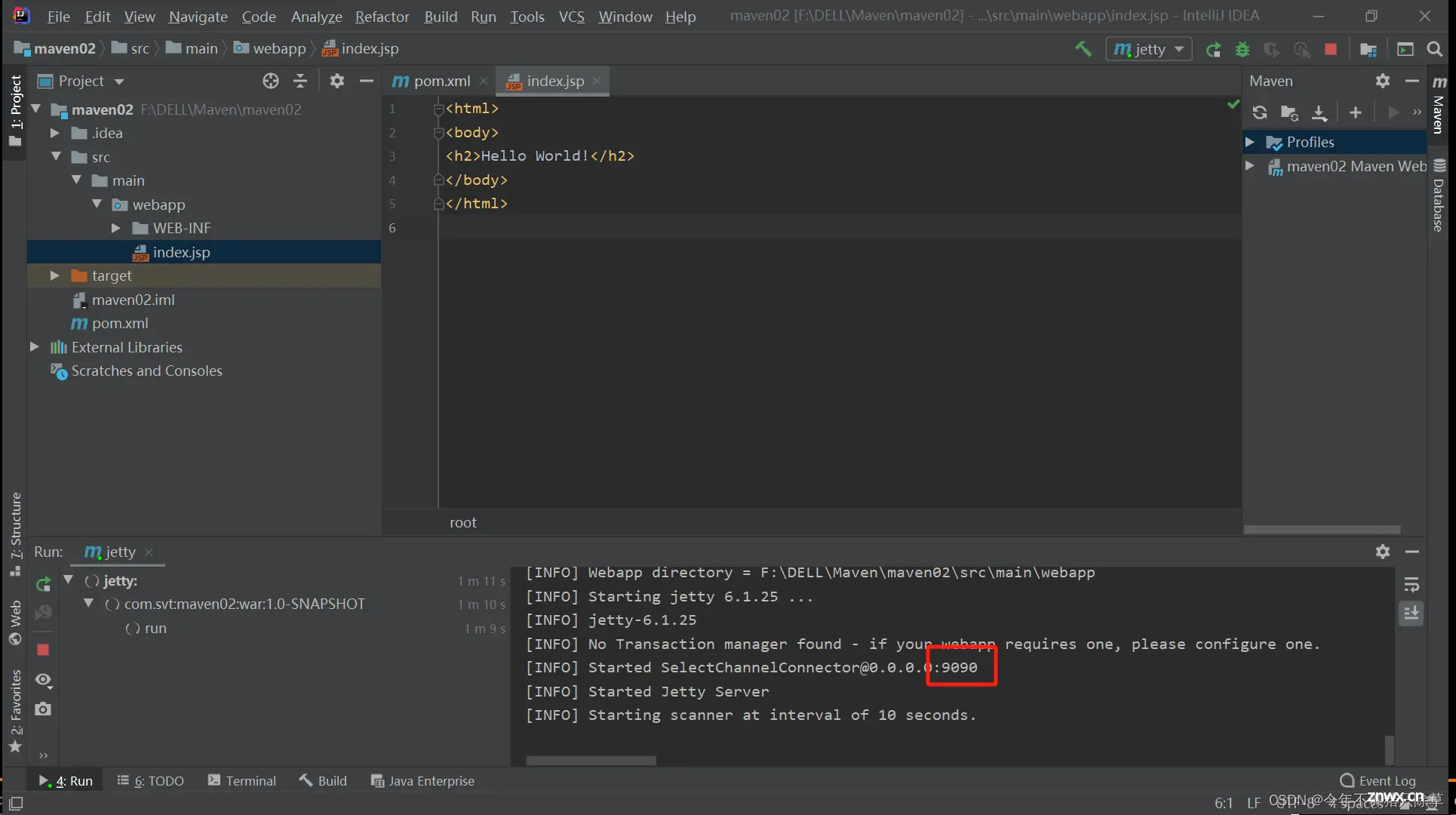Expand the .idea folder
The image size is (1456, 815).
(55, 133)
